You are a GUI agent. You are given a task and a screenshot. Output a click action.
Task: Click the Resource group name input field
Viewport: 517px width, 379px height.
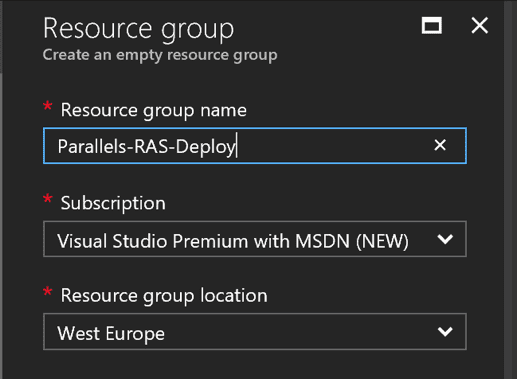click(255, 146)
